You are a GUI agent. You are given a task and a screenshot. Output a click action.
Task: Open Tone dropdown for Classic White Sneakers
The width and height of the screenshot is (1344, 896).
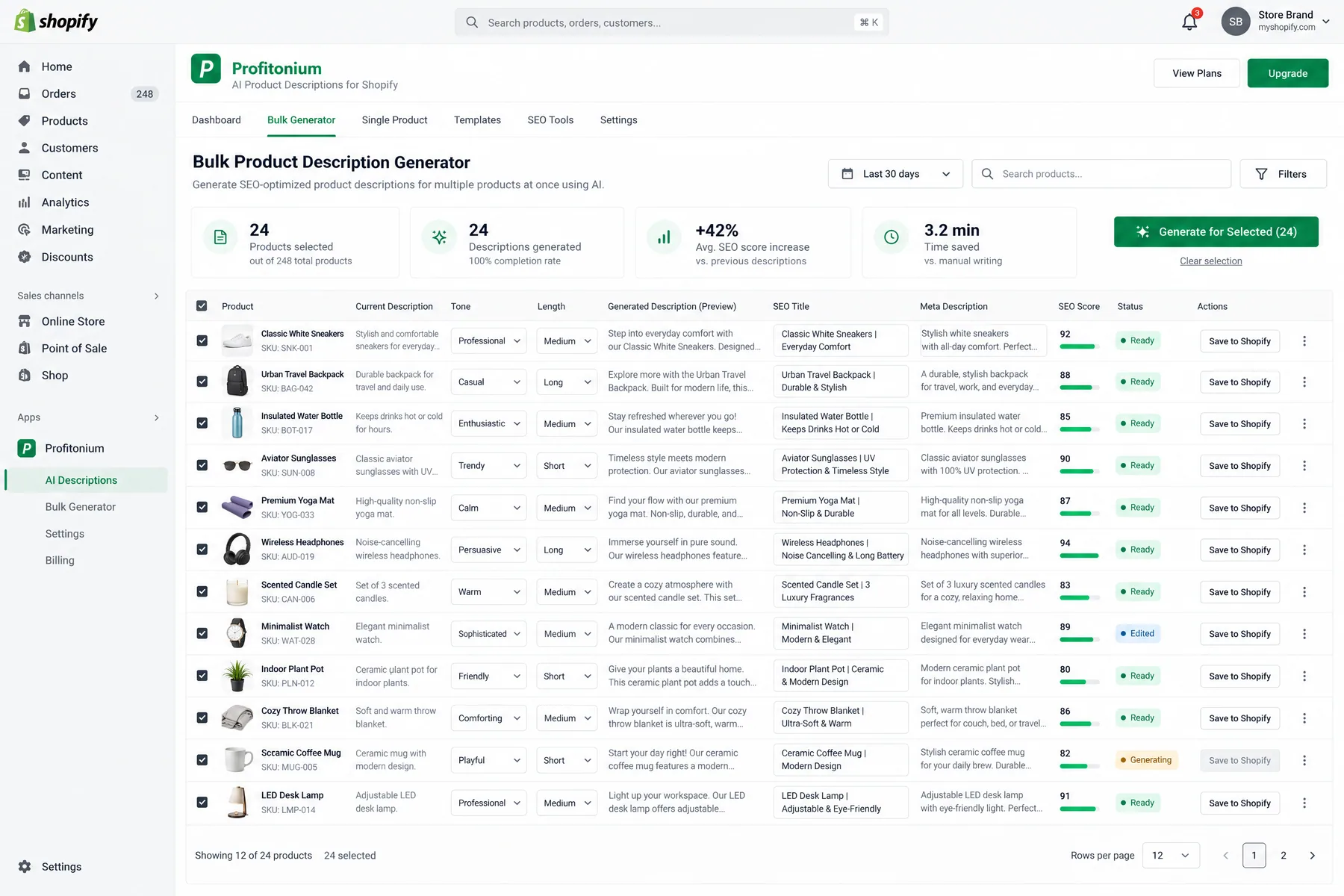488,340
